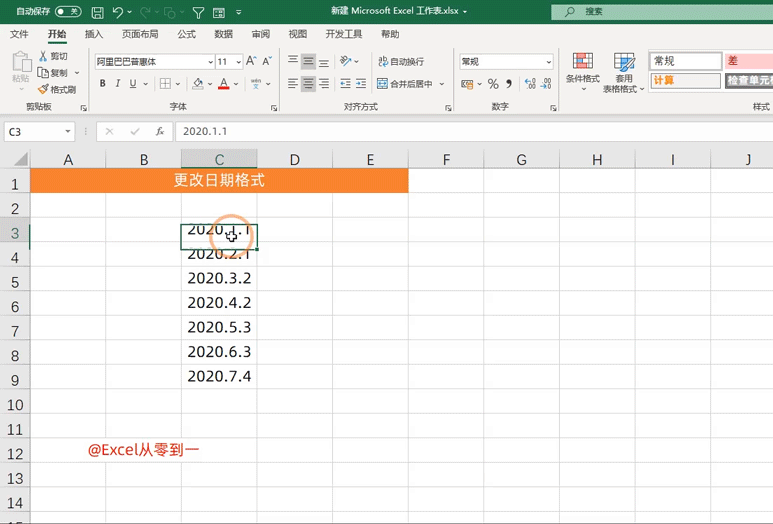The width and height of the screenshot is (773, 524).
Task: Switch to the 页面布局 Page Layout tab
Action: click(140, 34)
